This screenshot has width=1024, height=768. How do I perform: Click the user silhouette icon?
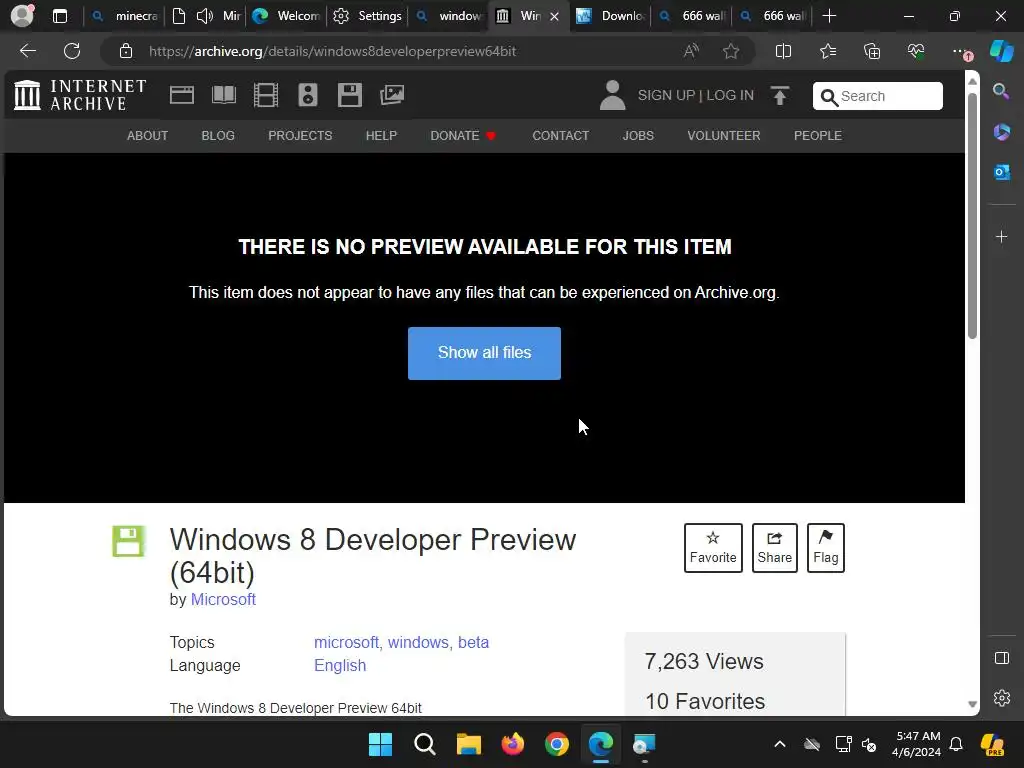tap(613, 95)
